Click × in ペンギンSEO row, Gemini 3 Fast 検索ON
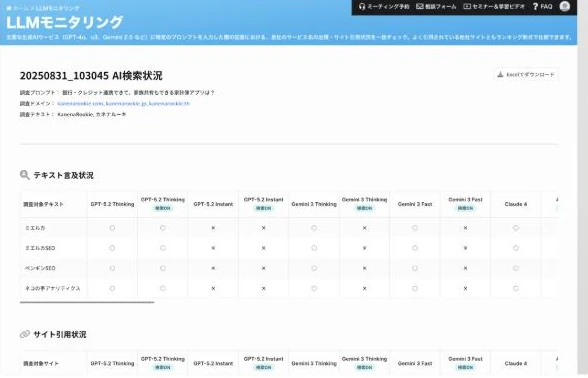The image size is (588, 378). (465, 268)
